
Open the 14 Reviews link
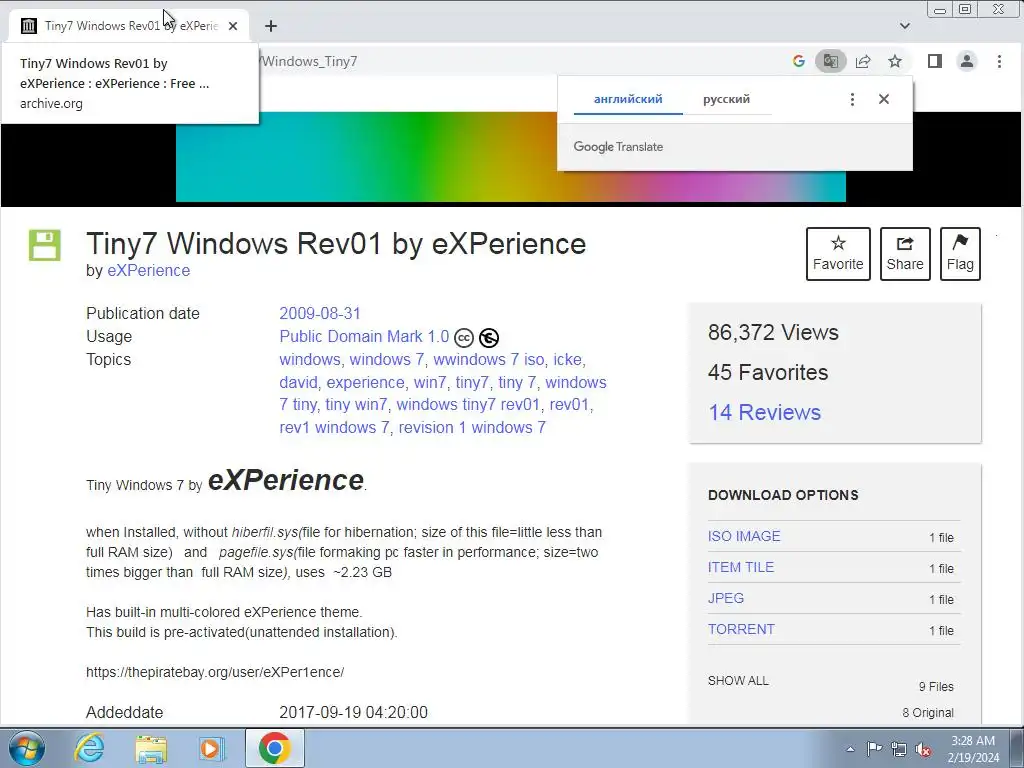point(764,413)
